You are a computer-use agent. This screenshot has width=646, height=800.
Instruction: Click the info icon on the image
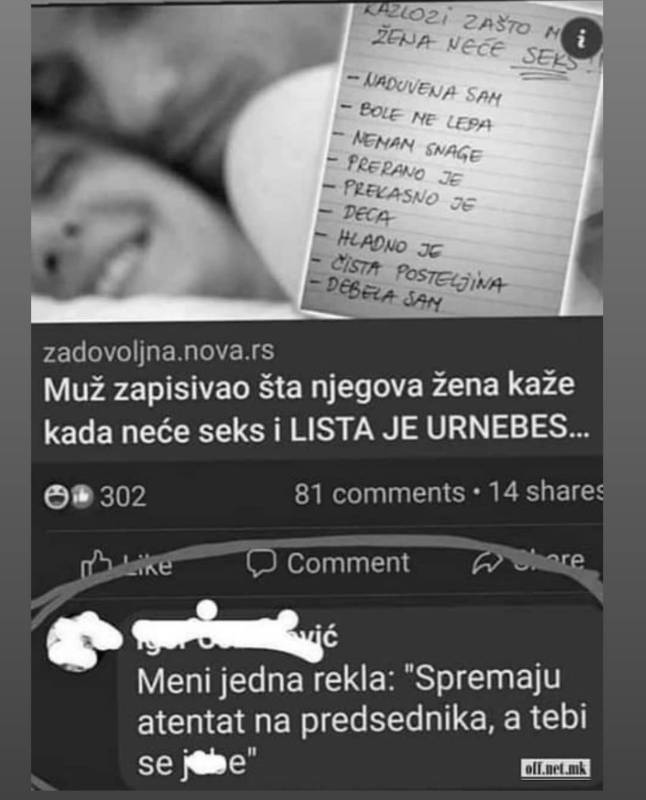(x=582, y=38)
